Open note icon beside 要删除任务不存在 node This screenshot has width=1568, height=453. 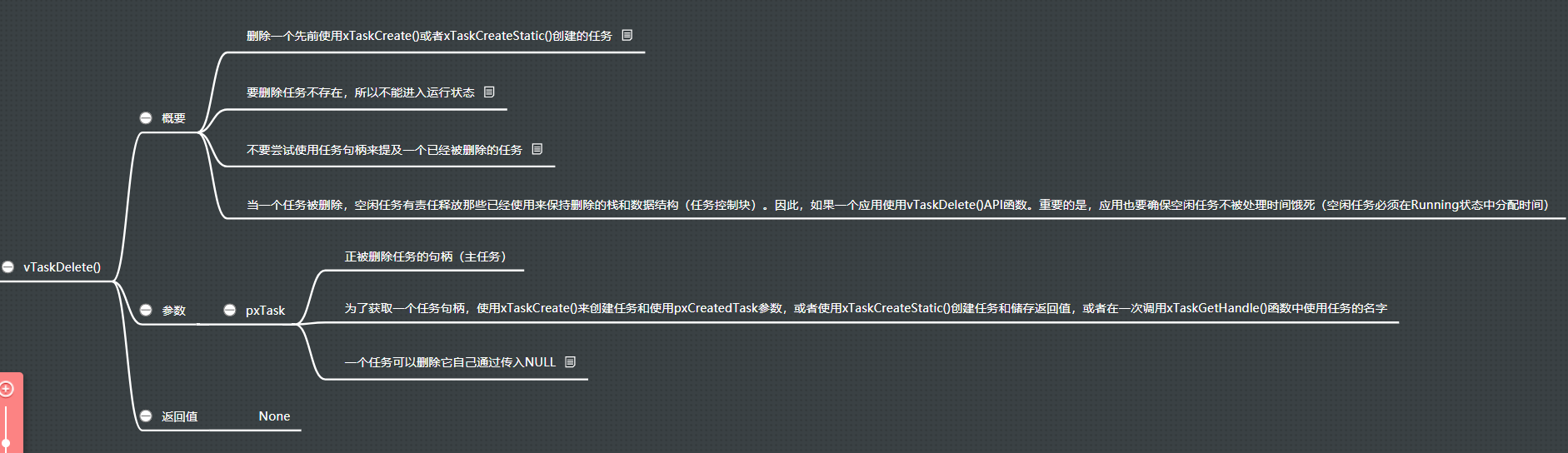click(490, 92)
